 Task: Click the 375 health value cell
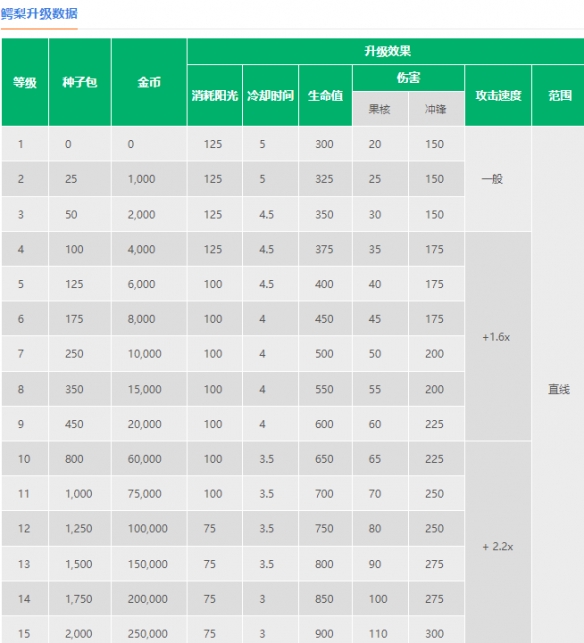pyautogui.click(x=325, y=249)
